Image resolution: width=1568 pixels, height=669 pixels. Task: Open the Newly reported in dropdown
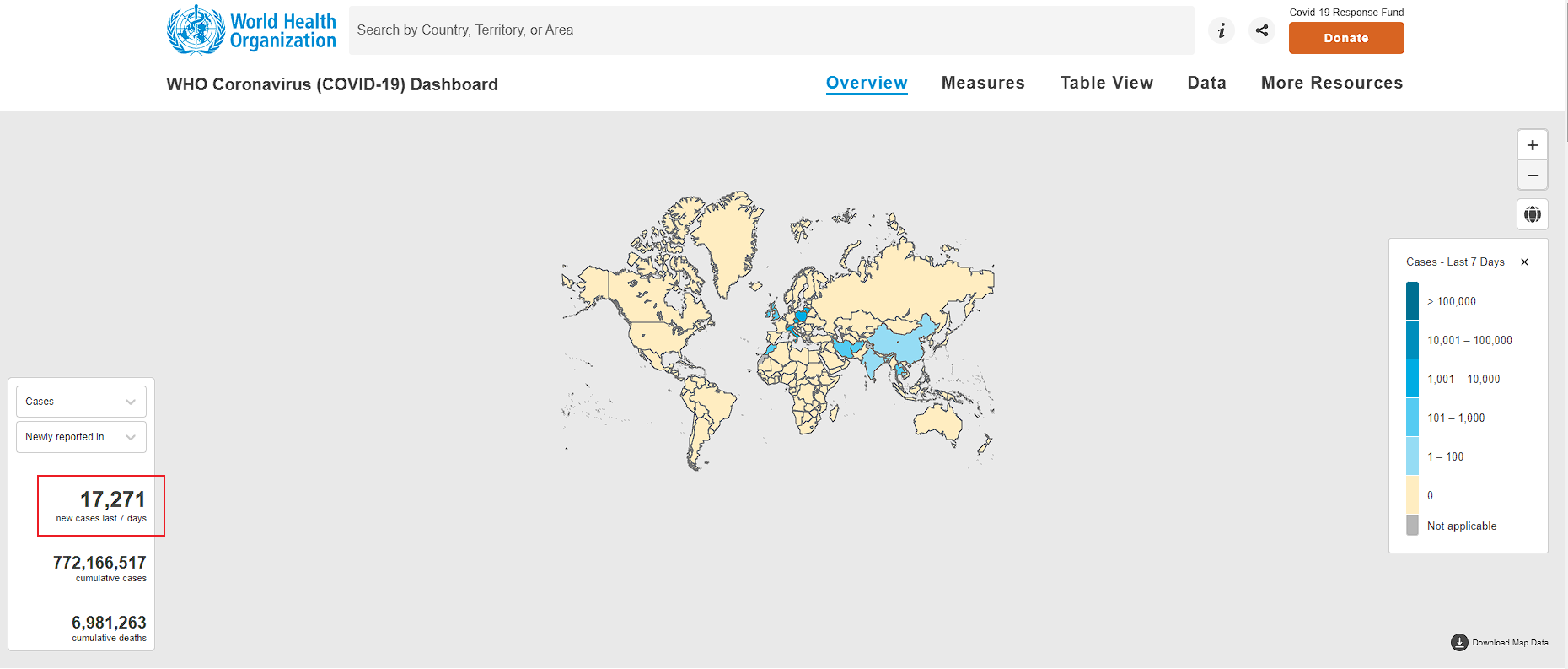click(x=81, y=437)
